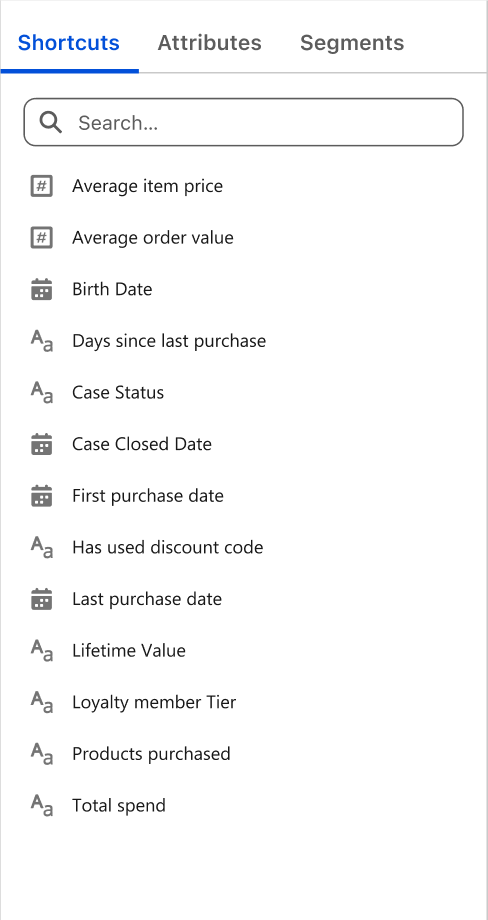Click the calendar icon next to Birth Date
This screenshot has width=488, height=920.
click(42, 290)
